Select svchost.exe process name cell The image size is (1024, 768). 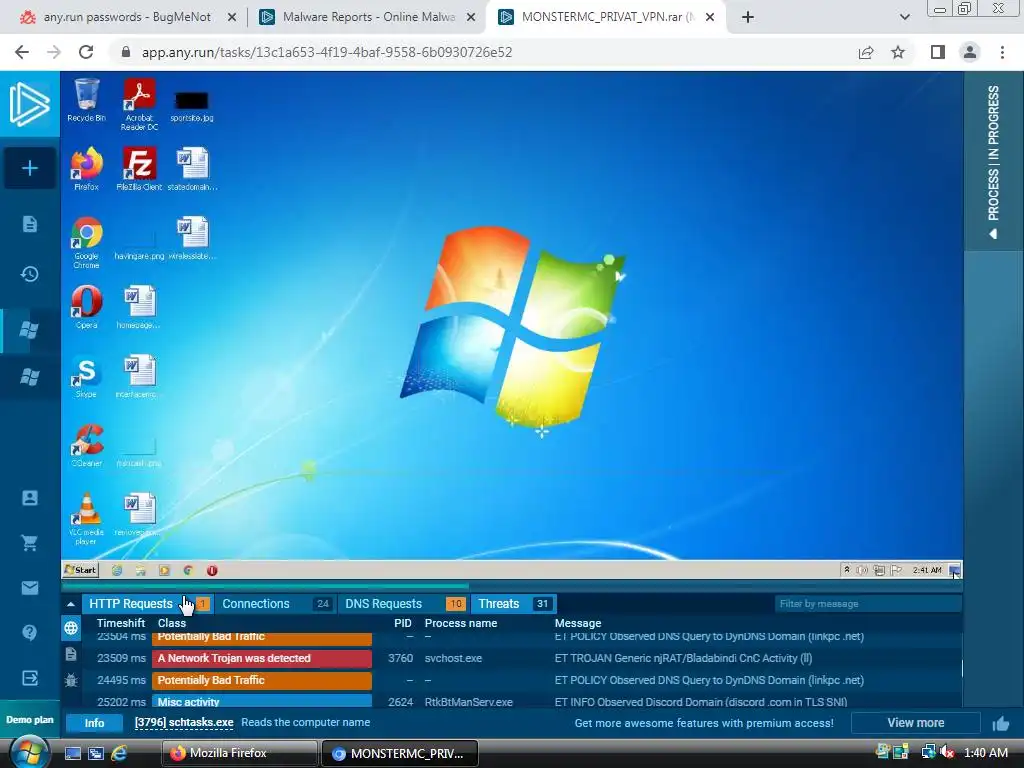coord(453,658)
